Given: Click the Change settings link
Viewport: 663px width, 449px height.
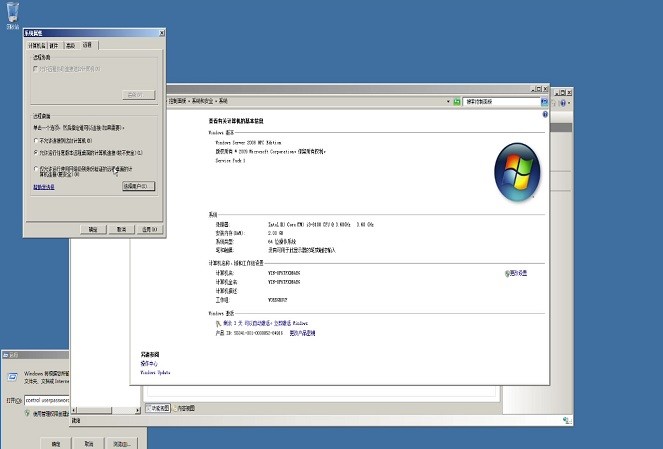Looking at the screenshot, I should click(516, 274).
